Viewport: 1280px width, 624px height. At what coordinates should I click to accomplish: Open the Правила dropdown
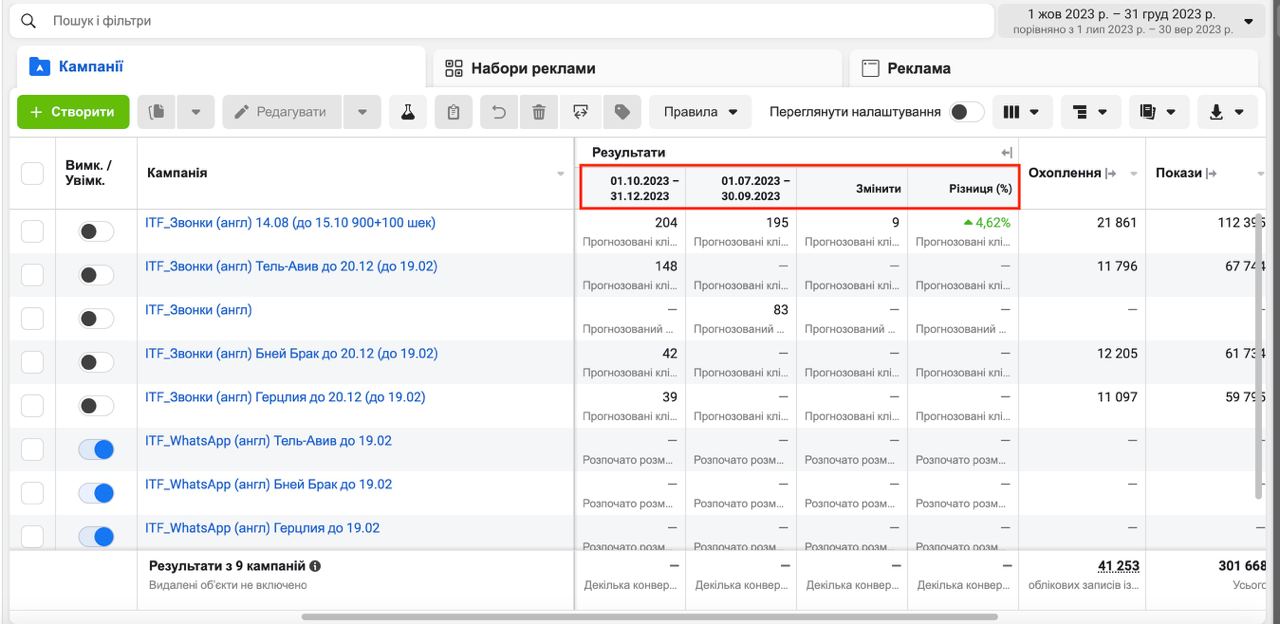700,111
